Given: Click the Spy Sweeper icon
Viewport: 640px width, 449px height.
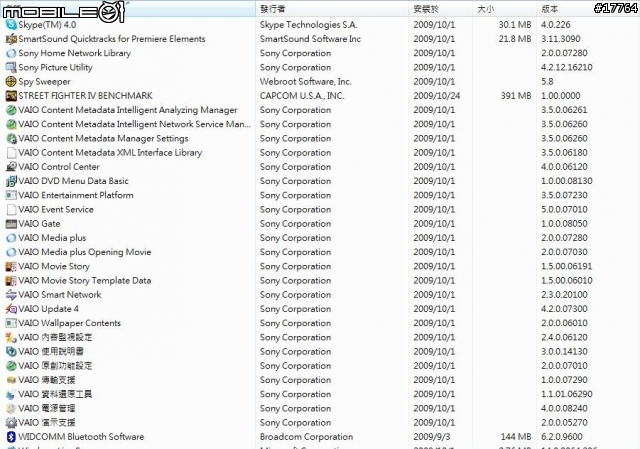Looking at the screenshot, I should click(x=11, y=82).
